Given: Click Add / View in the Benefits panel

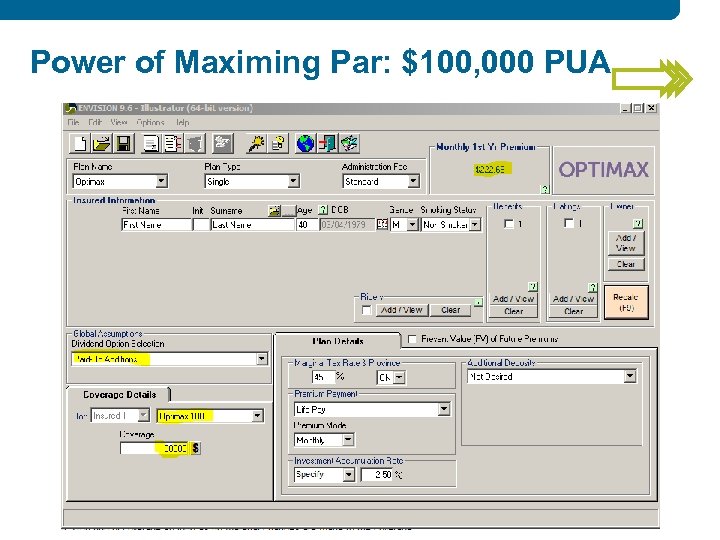Looking at the screenshot, I should point(513,299).
